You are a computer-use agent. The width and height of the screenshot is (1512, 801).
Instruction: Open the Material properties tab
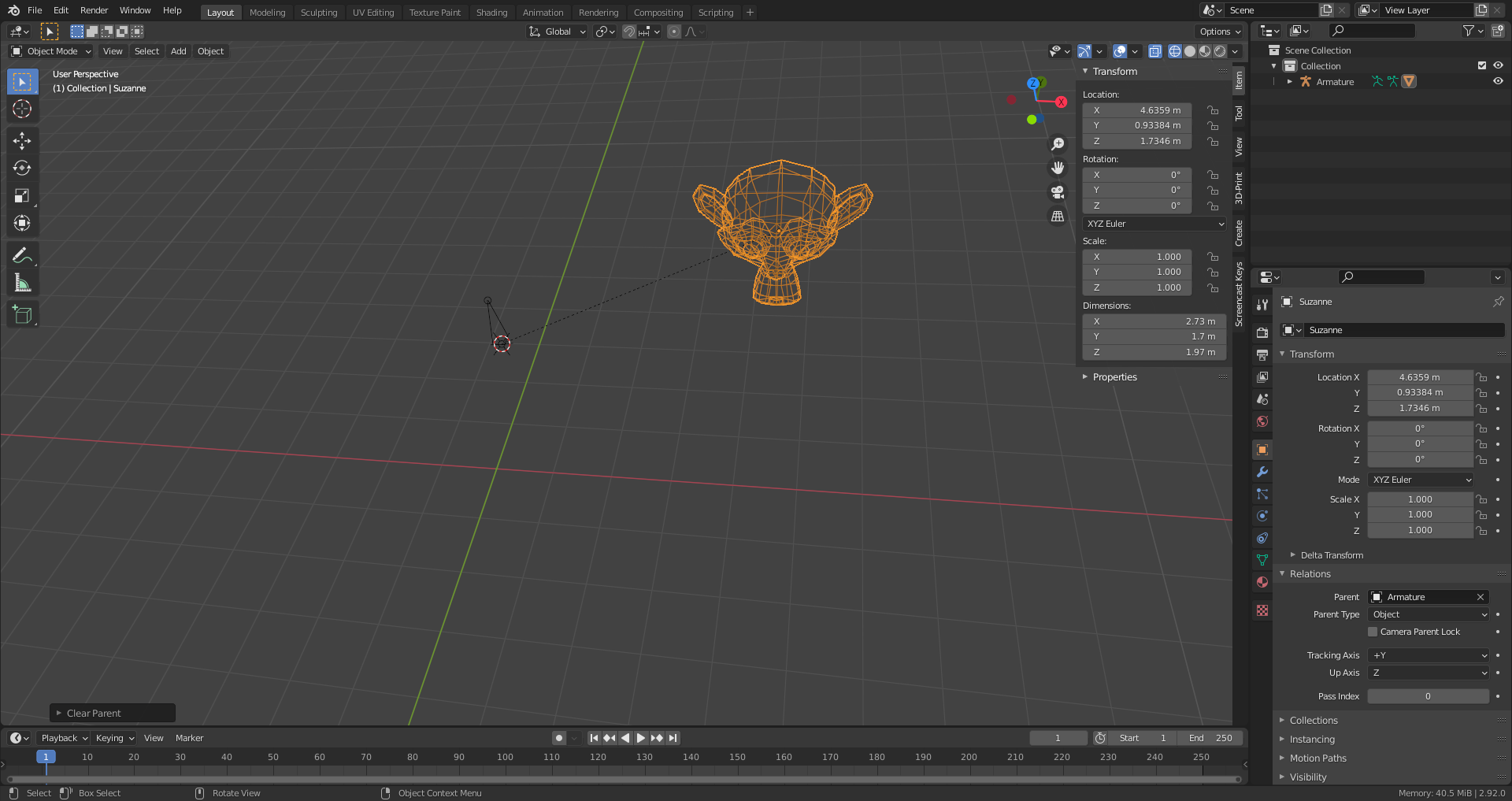pyautogui.click(x=1262, y=582)
